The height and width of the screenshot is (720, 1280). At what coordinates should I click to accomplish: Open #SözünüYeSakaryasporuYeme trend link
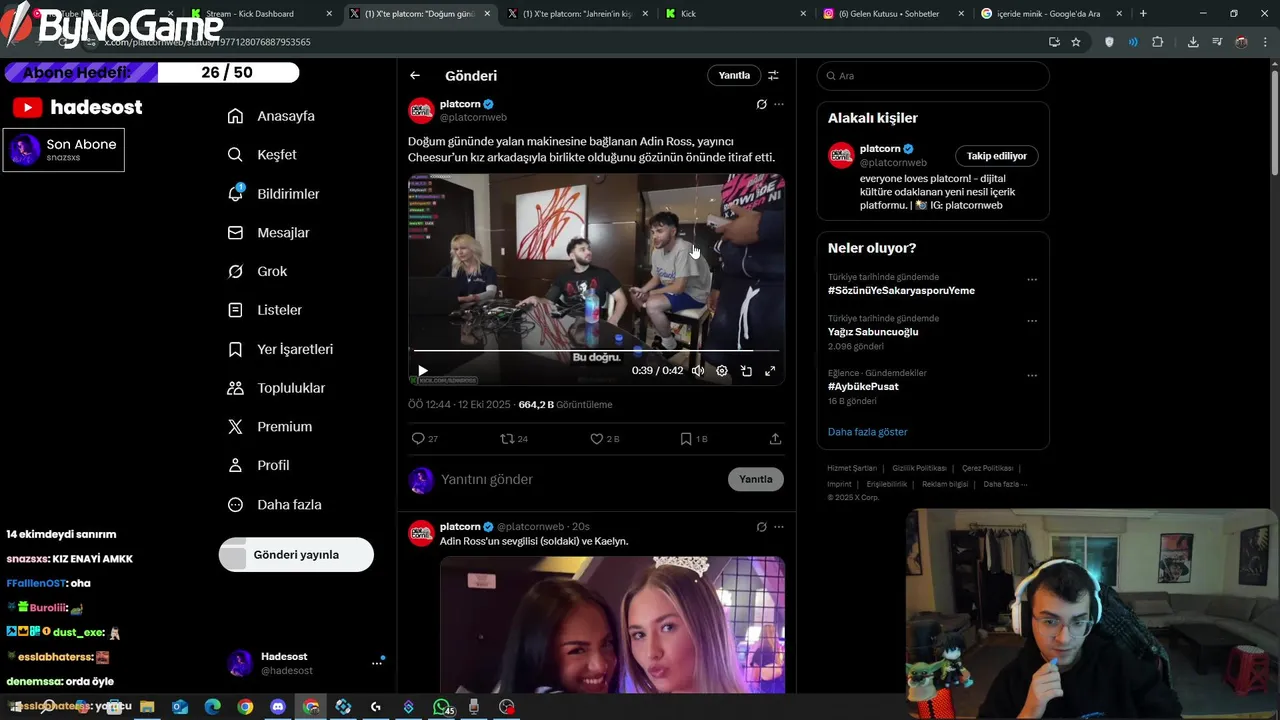coord(901,290)
